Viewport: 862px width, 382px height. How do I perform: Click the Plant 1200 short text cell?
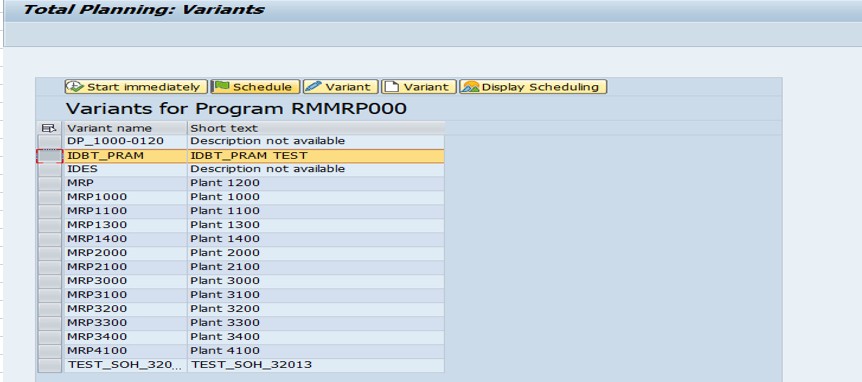point(316,183)
